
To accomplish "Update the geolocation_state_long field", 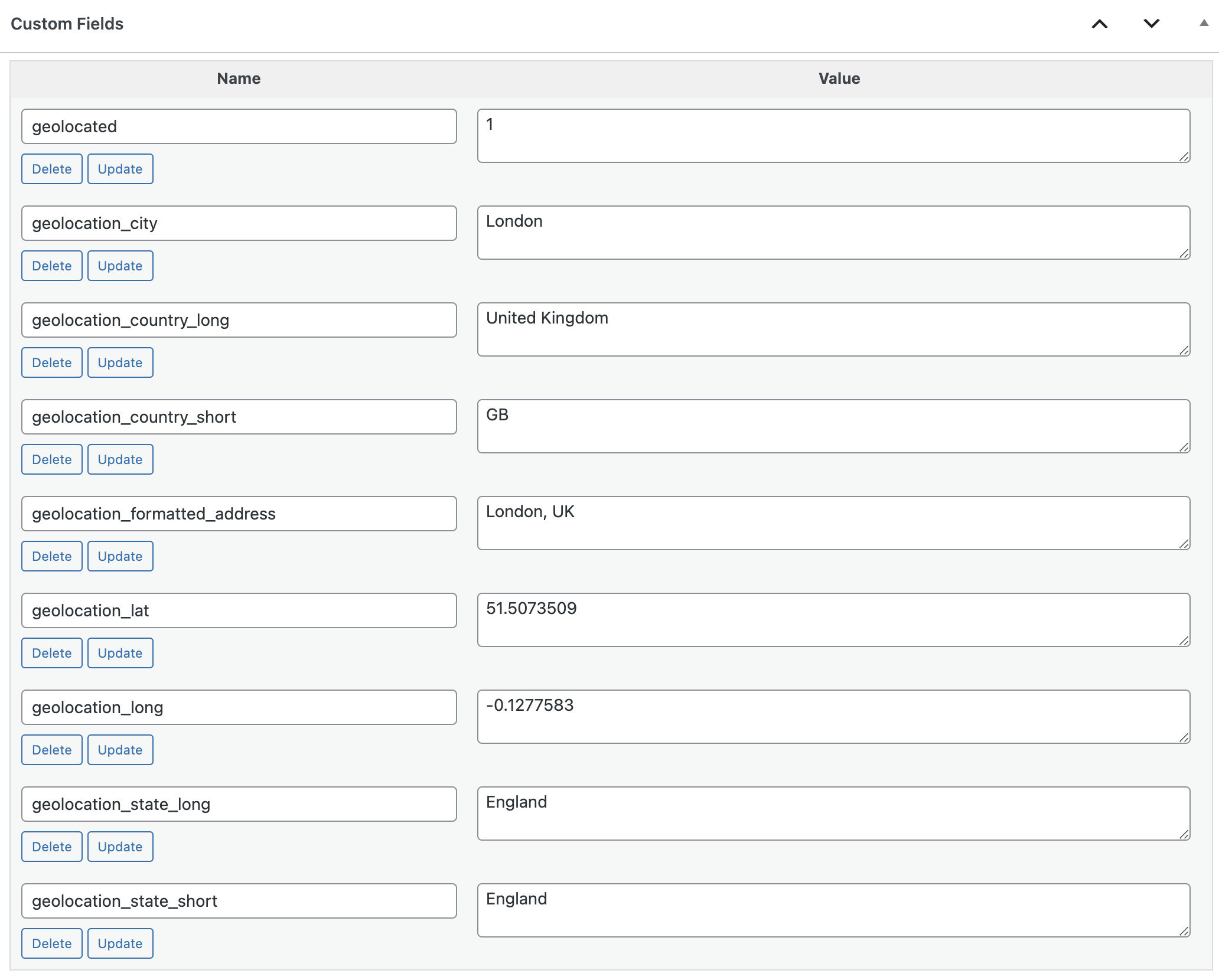I will (x=120, y=846).
